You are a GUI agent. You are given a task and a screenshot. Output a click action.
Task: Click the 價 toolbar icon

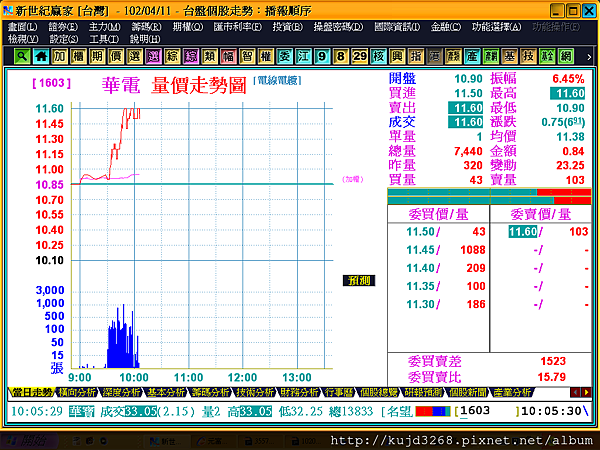(116, 57)
